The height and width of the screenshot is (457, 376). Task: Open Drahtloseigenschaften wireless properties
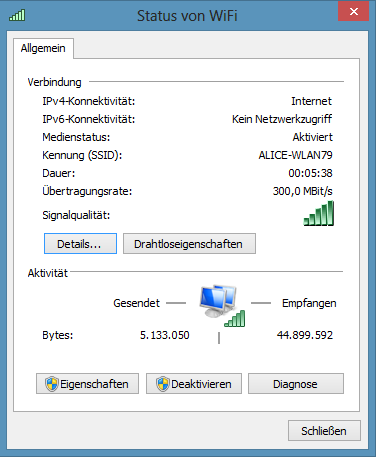coord(189,244)
